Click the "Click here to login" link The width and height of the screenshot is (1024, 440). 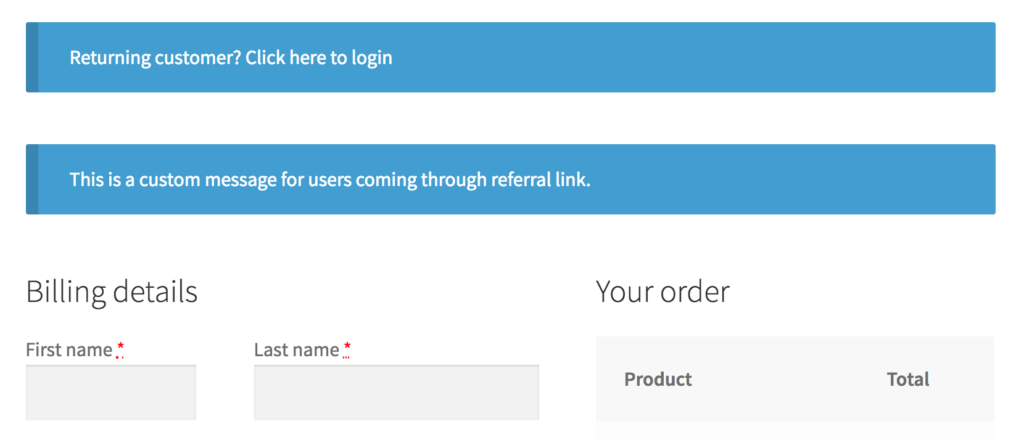(x=318, y=58)
